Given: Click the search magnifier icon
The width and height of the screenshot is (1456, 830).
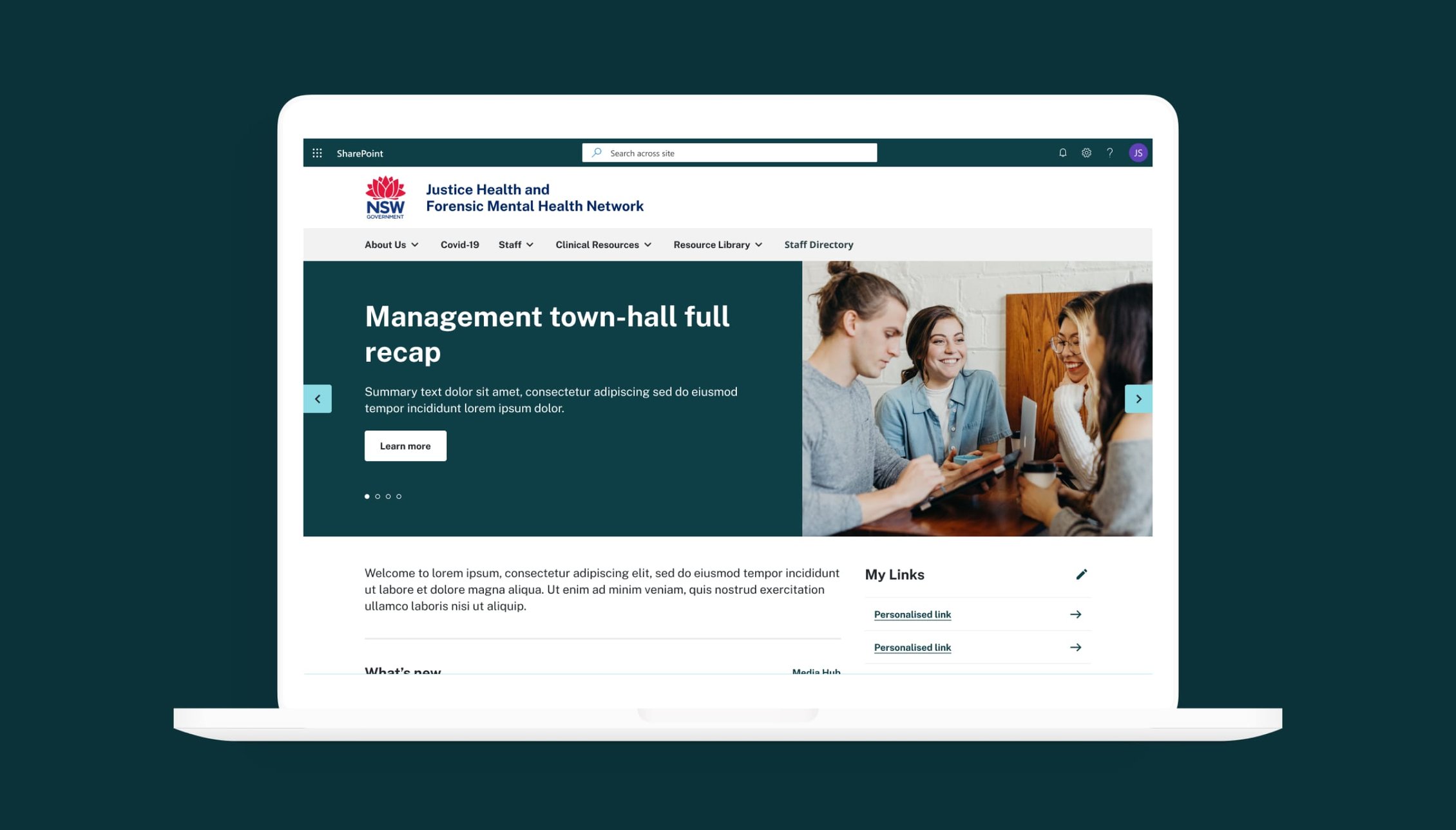Looking at the screenshot, I should click(x=596, y=153).
